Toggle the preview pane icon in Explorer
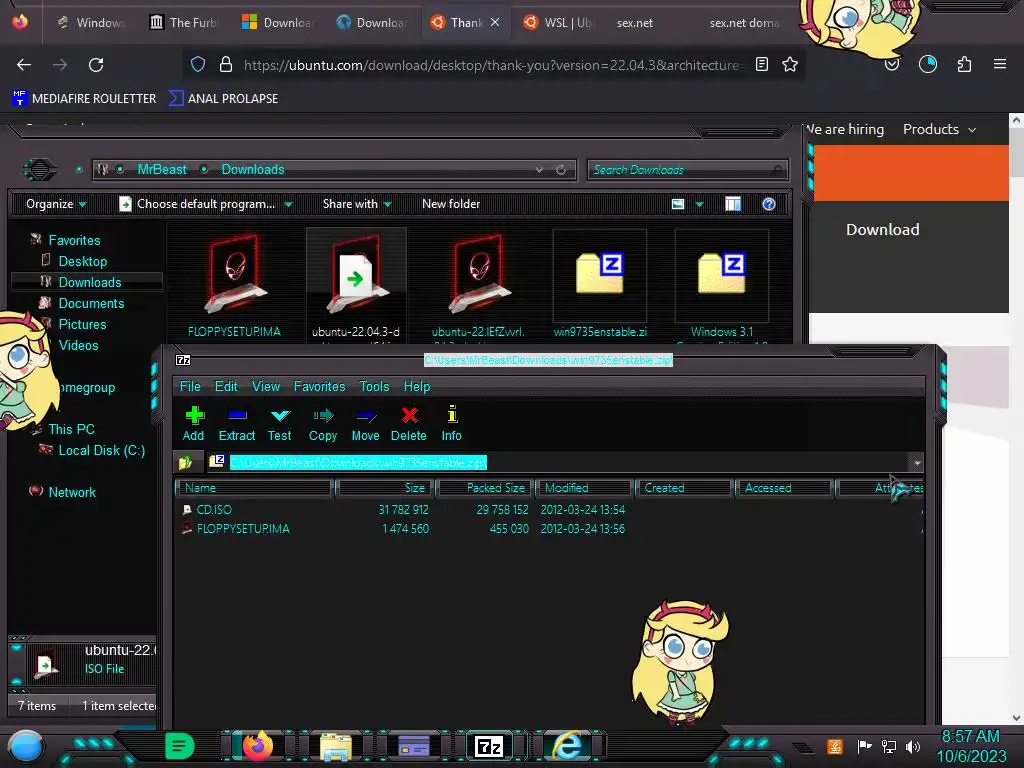This screenshot has width=1024, height=768. point(733,204)
